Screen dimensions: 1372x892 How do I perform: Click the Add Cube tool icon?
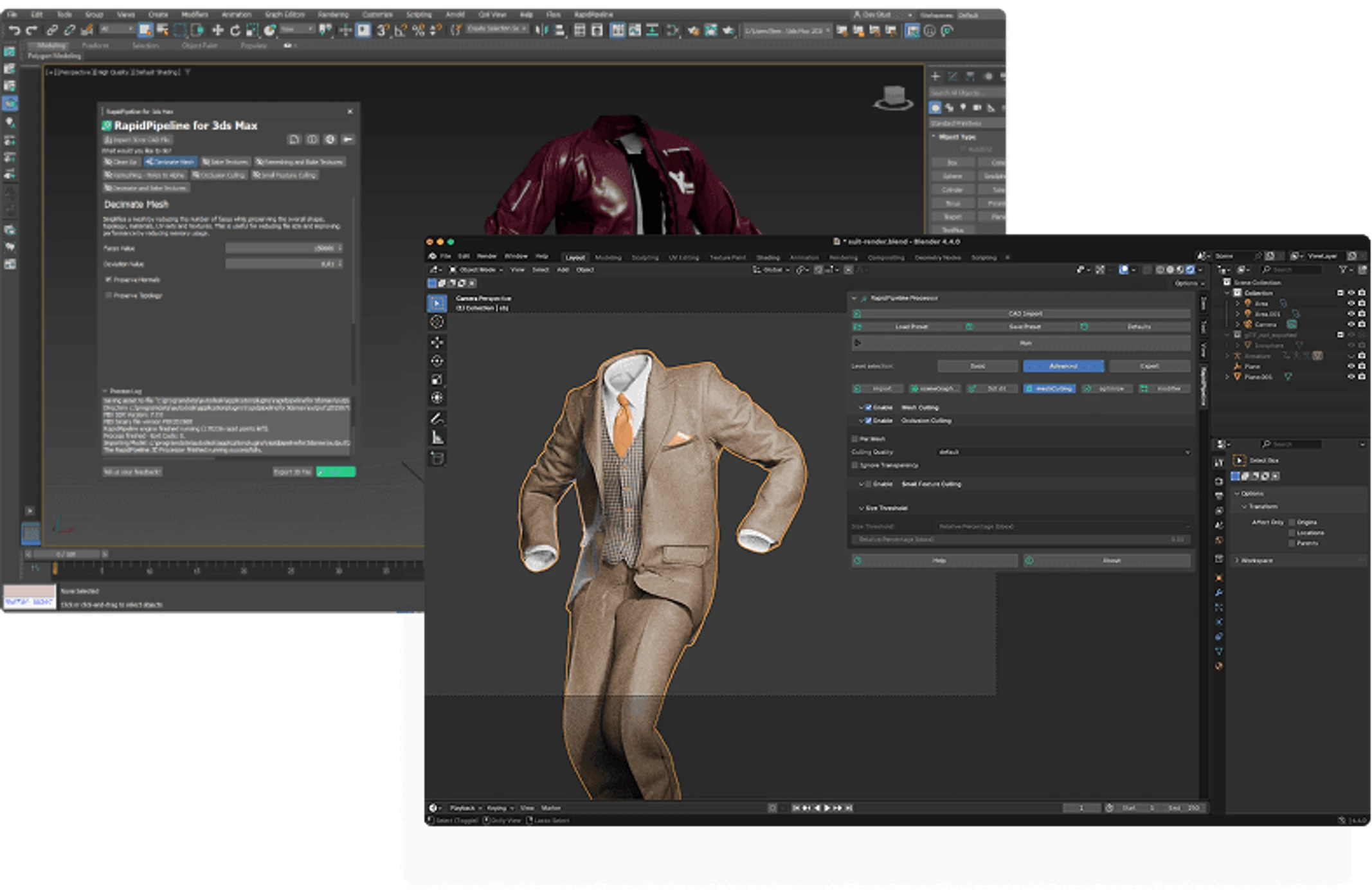[437, 458]
